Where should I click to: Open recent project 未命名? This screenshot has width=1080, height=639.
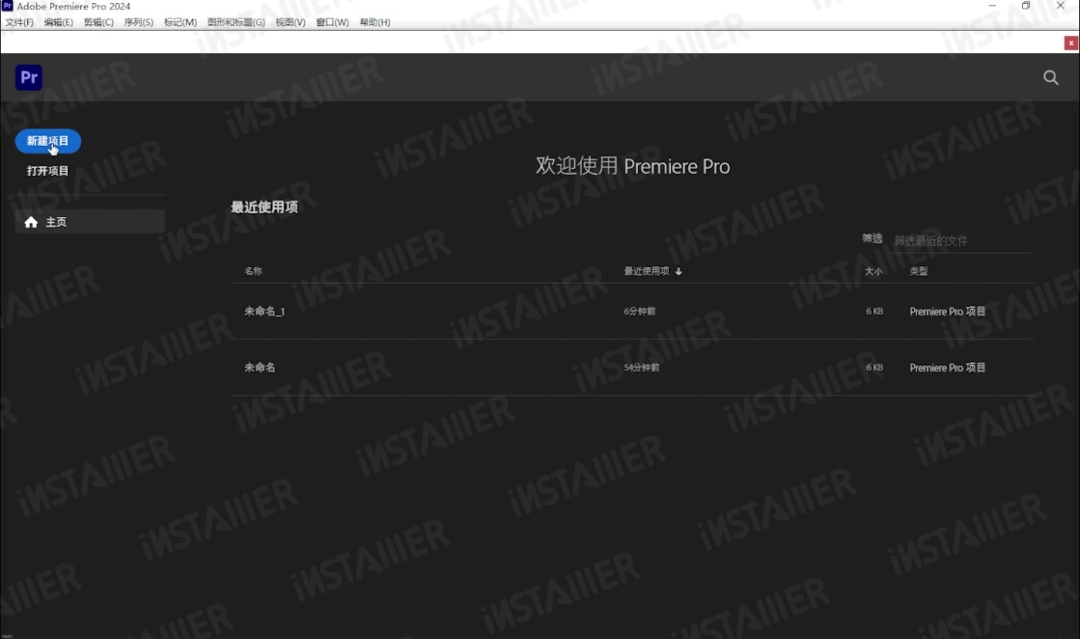coord(260,368)
